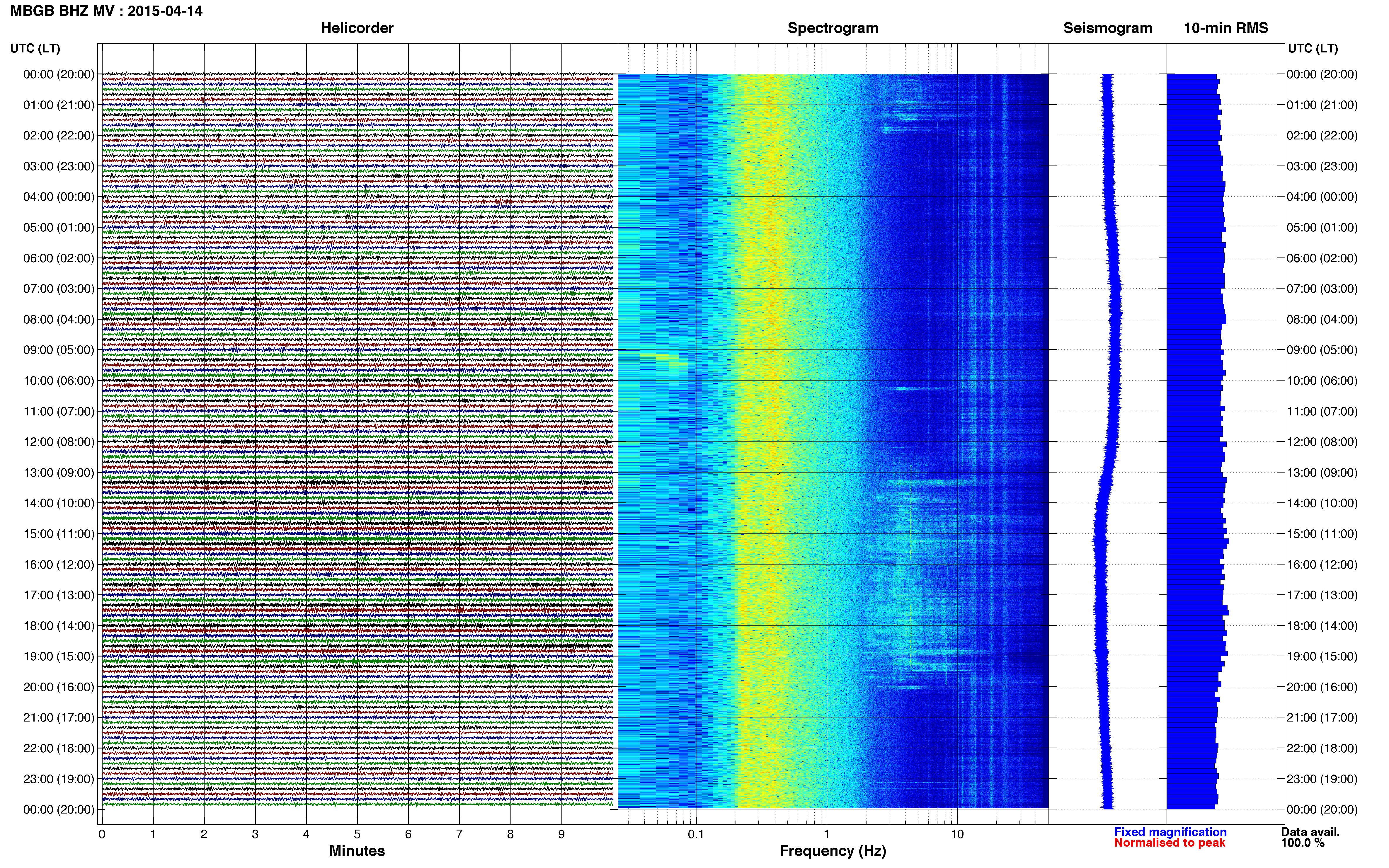Click the left '16:00 (12:00)' time label
Viewport: 1389px width, 868px height.
[x=59, y=564]
